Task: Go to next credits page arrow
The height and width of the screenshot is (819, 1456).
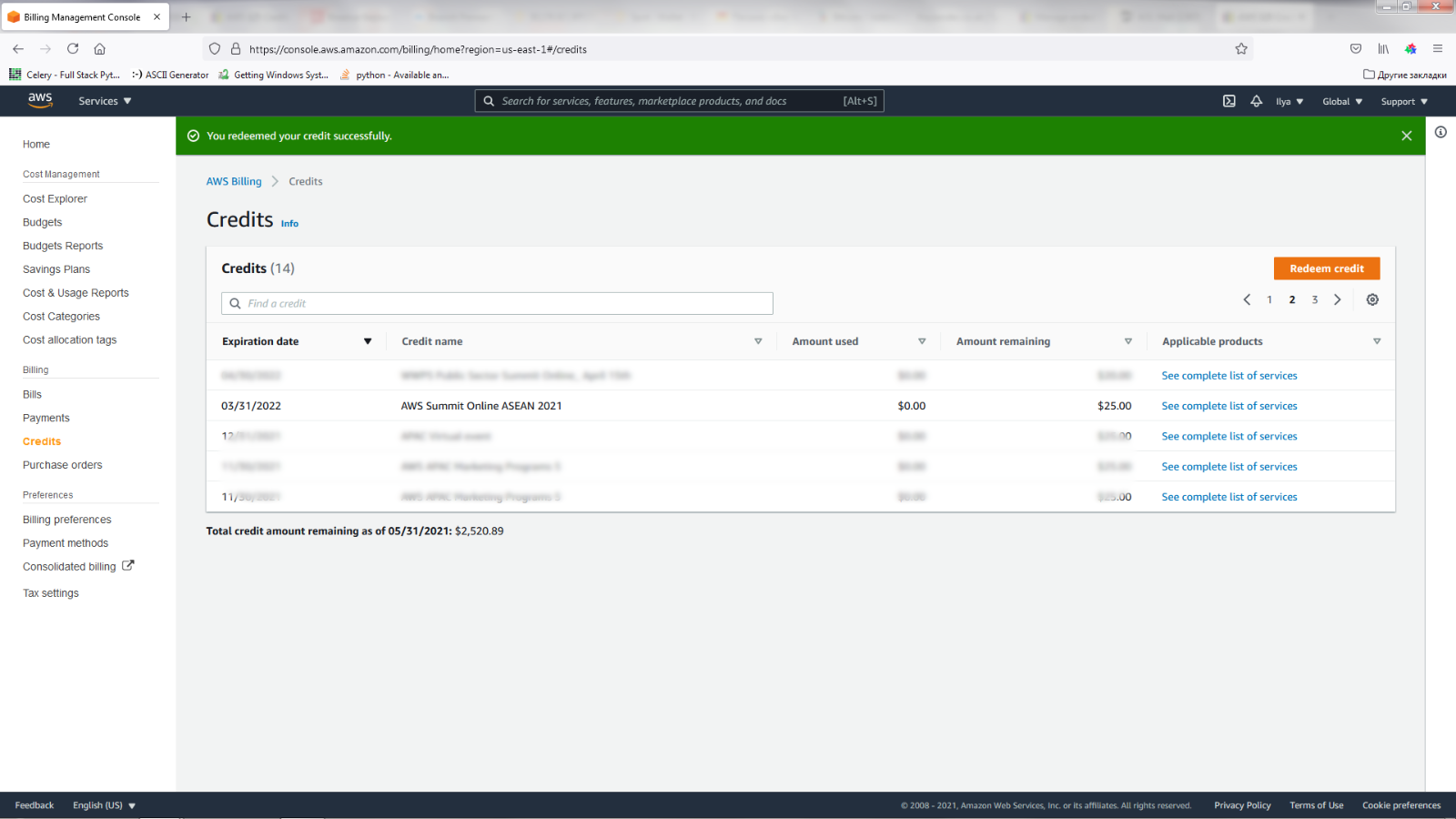Action: 1337,299
